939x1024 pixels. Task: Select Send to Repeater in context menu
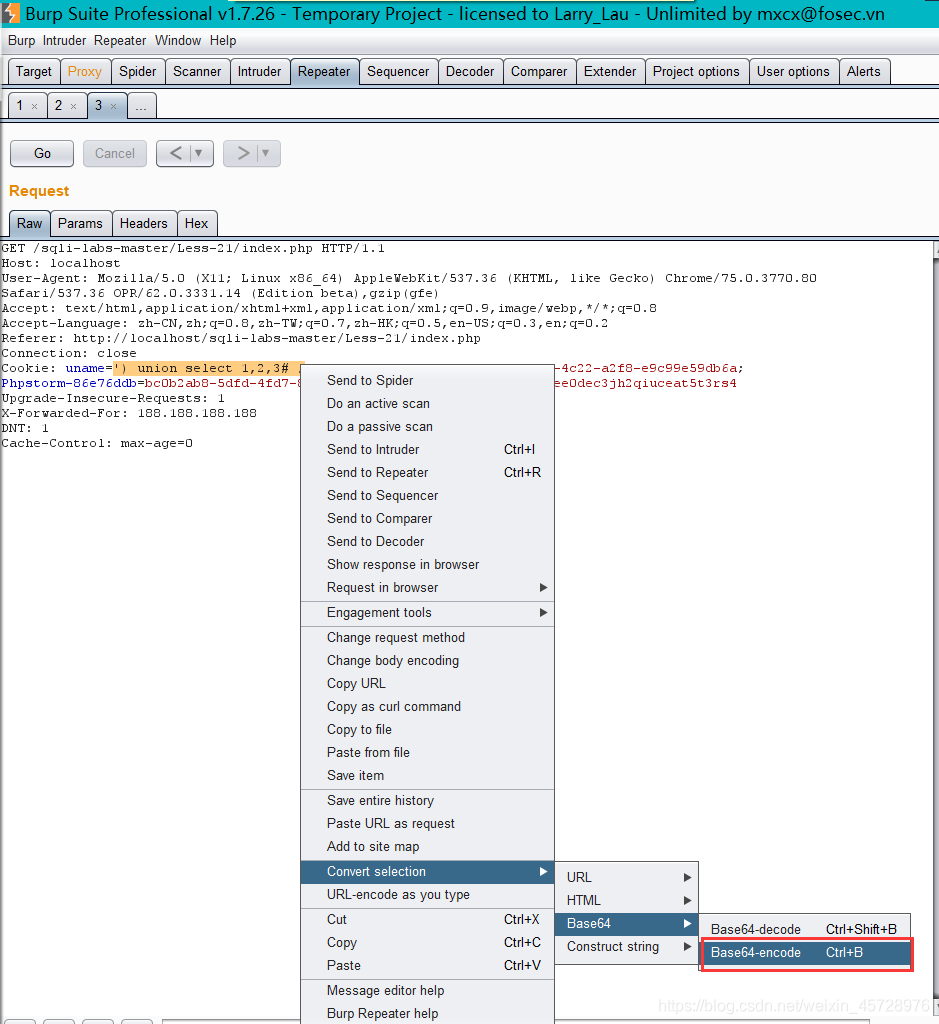click(427, 472)
